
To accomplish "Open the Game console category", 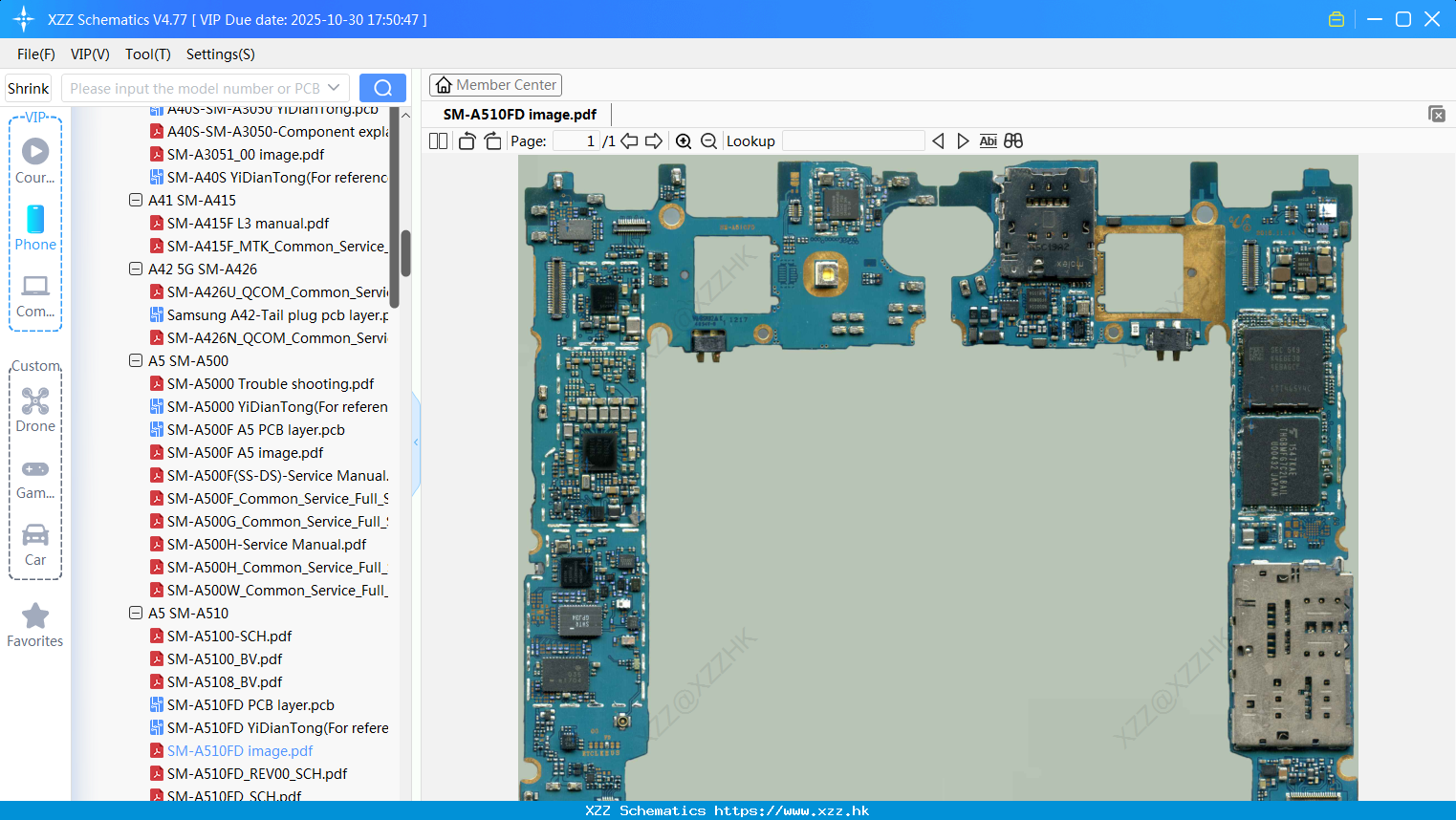I will click(x=35, y=478).
